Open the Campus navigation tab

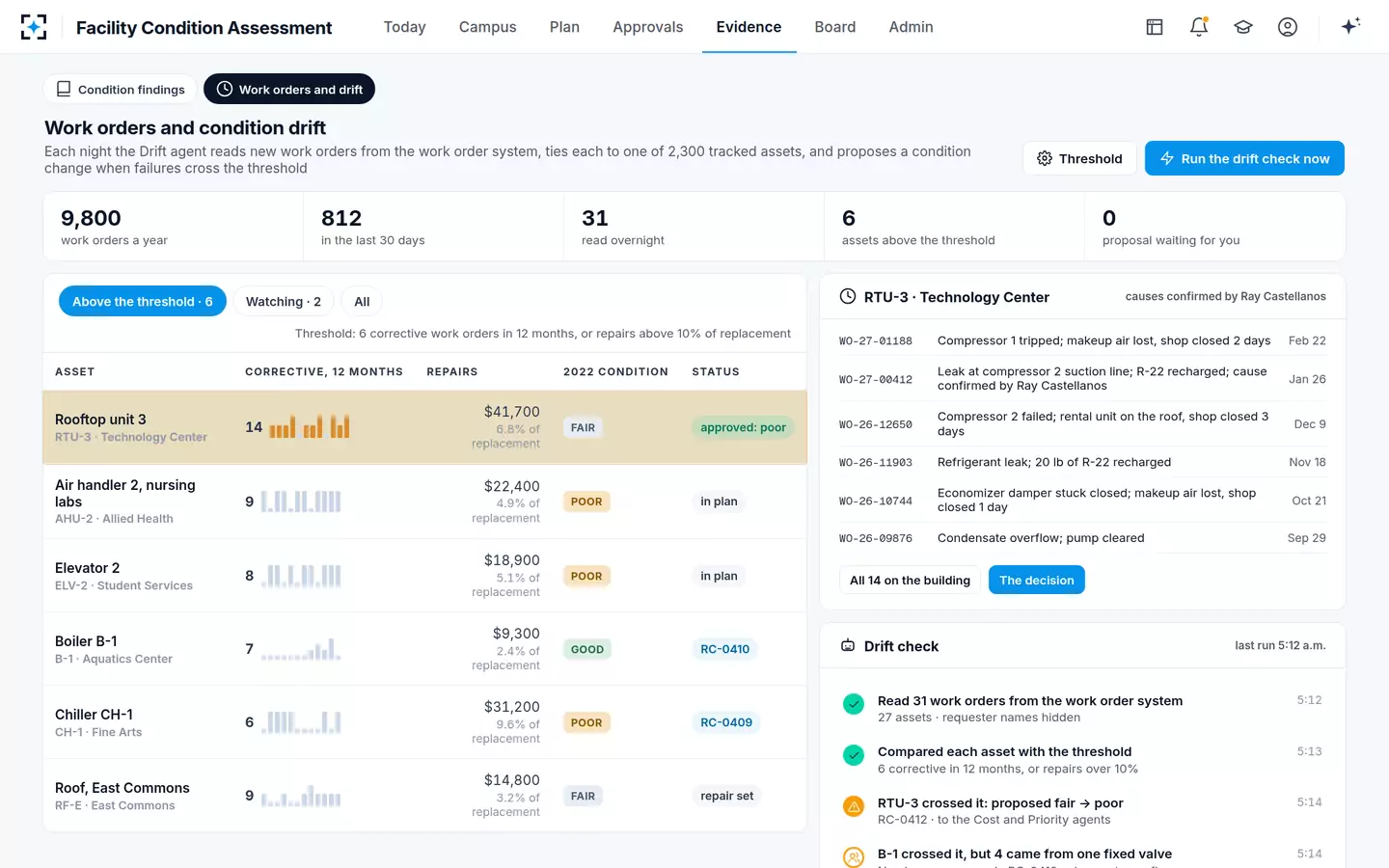(x=488, y=27)
